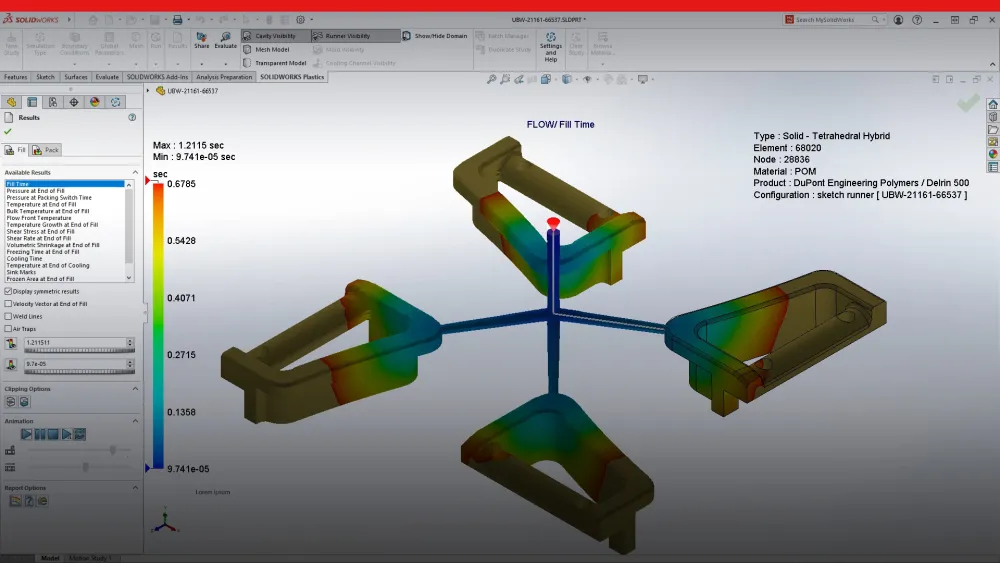Play the fill animation
The width and height of the screenshot is (1000, 563).
point(26,434)
